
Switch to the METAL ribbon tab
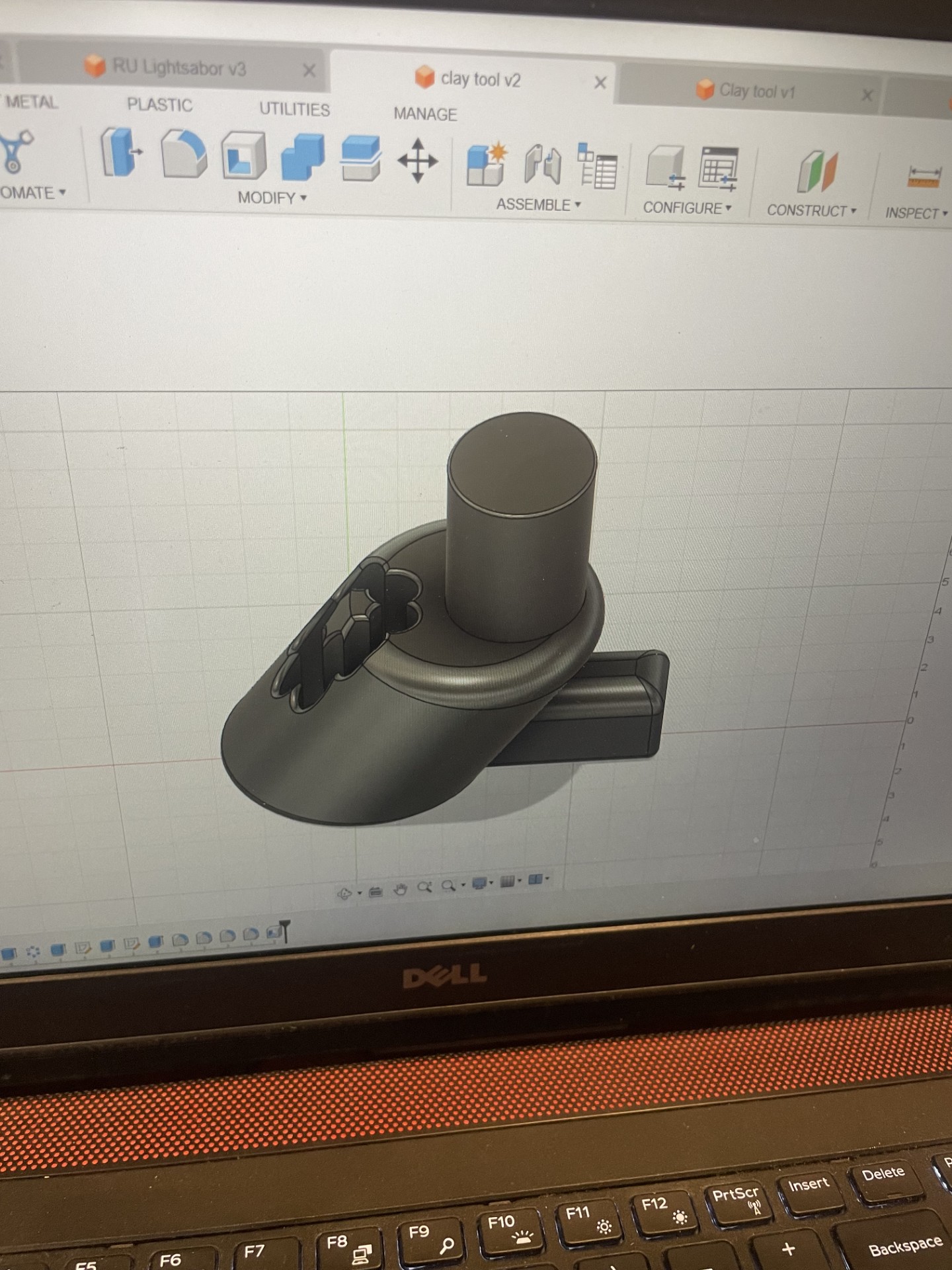click(30, 102)
